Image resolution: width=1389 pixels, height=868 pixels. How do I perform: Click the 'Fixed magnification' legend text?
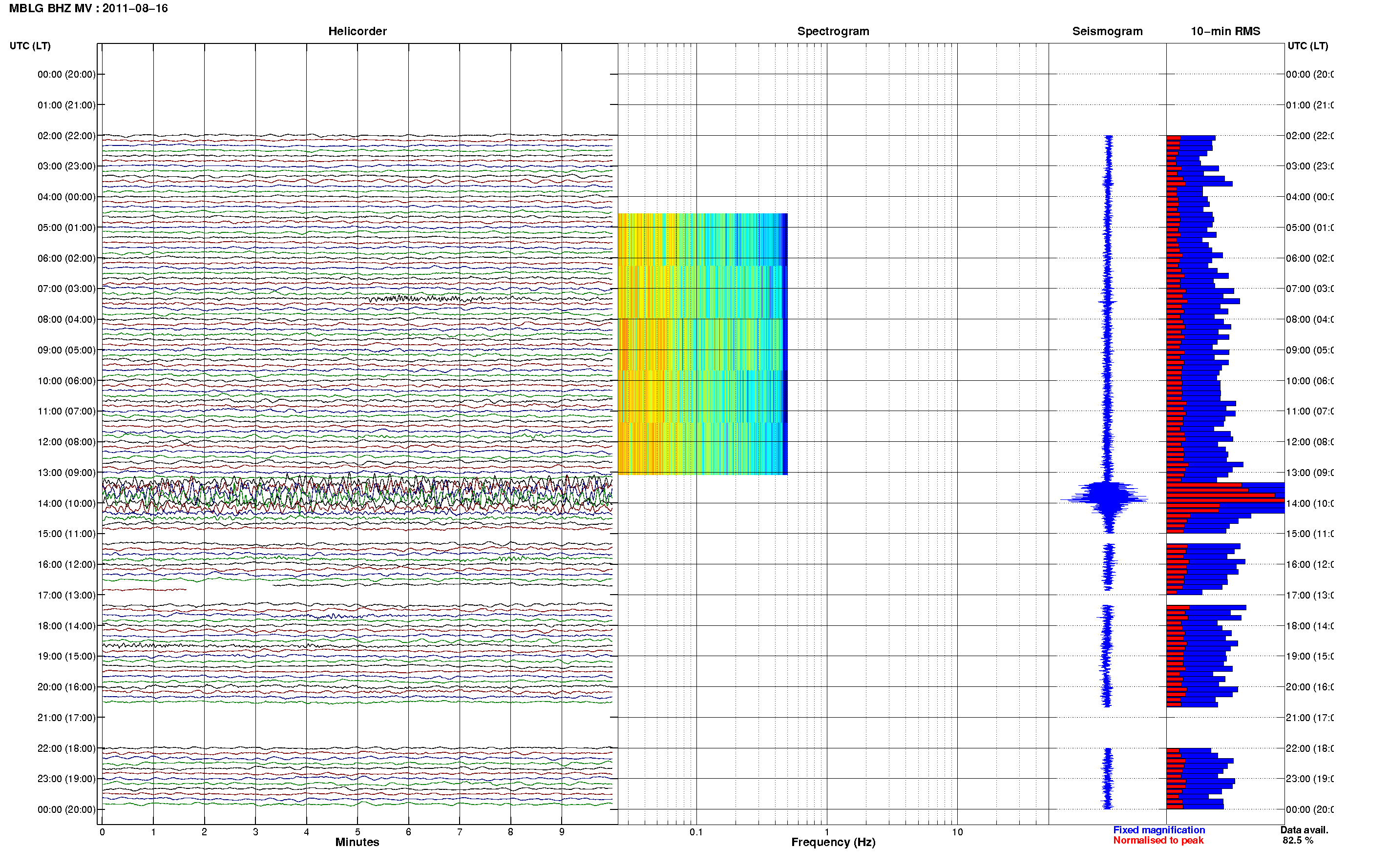pos(1159,830)
